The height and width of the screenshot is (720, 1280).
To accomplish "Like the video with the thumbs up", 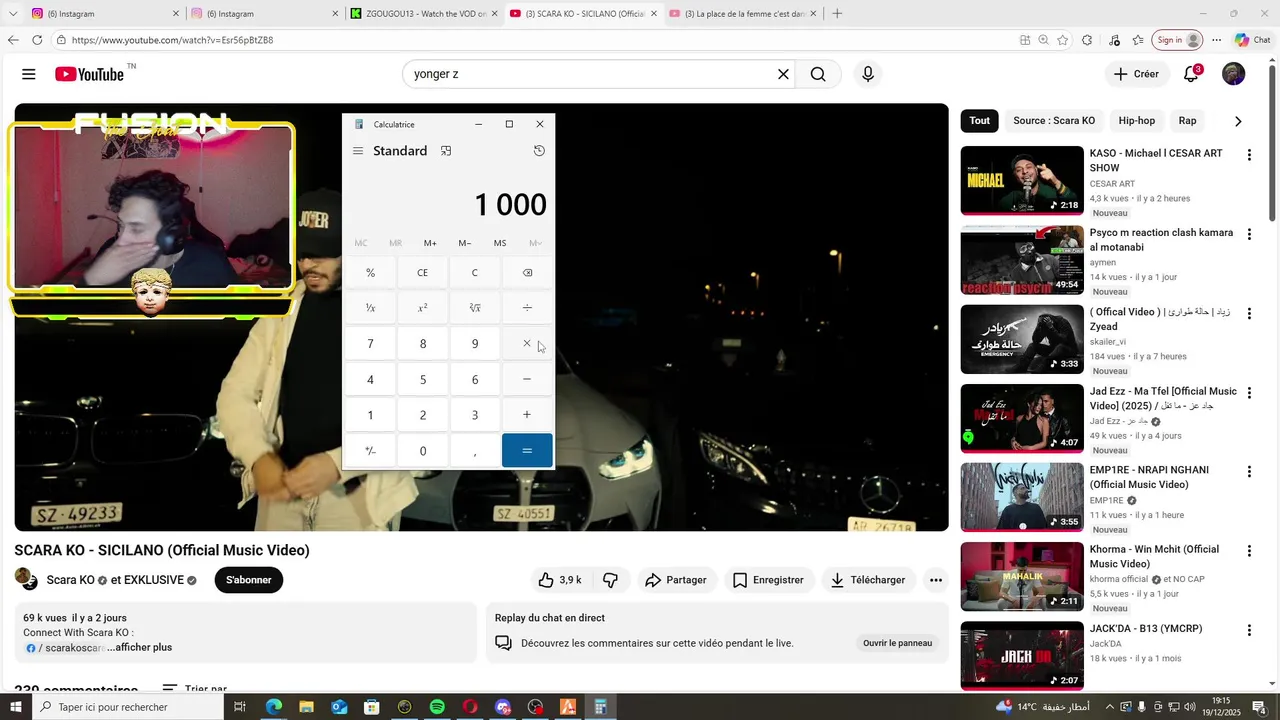I will pos(560,580).
